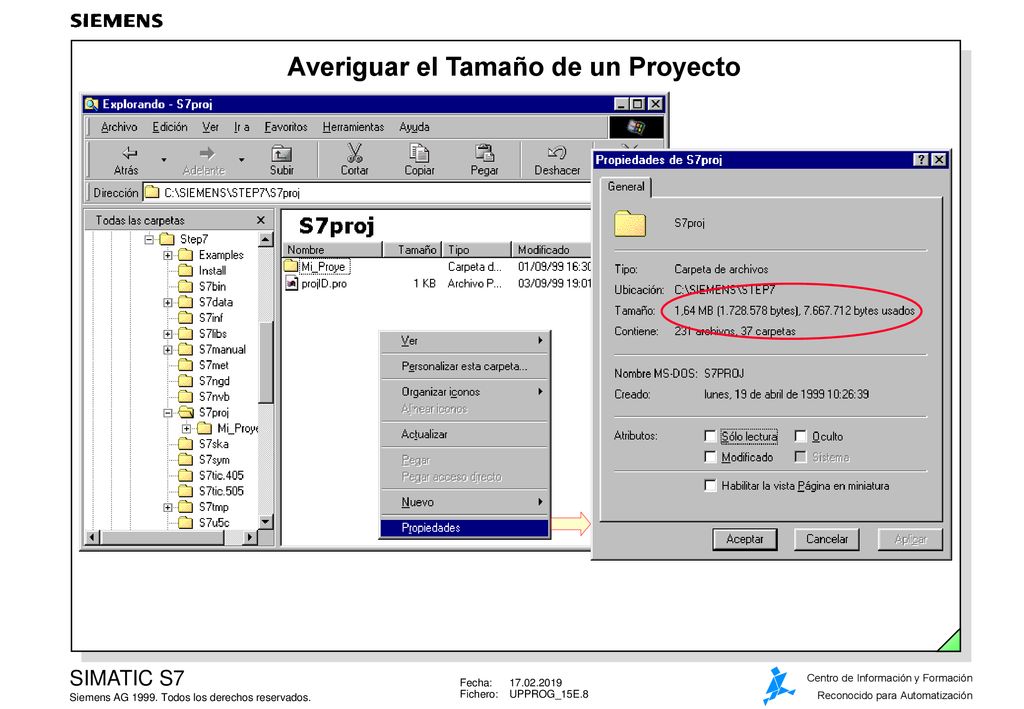Viewport: 1024px width, 709px height.
Task: Open the Herramientas menu
Action: click(x=353, y=127)
